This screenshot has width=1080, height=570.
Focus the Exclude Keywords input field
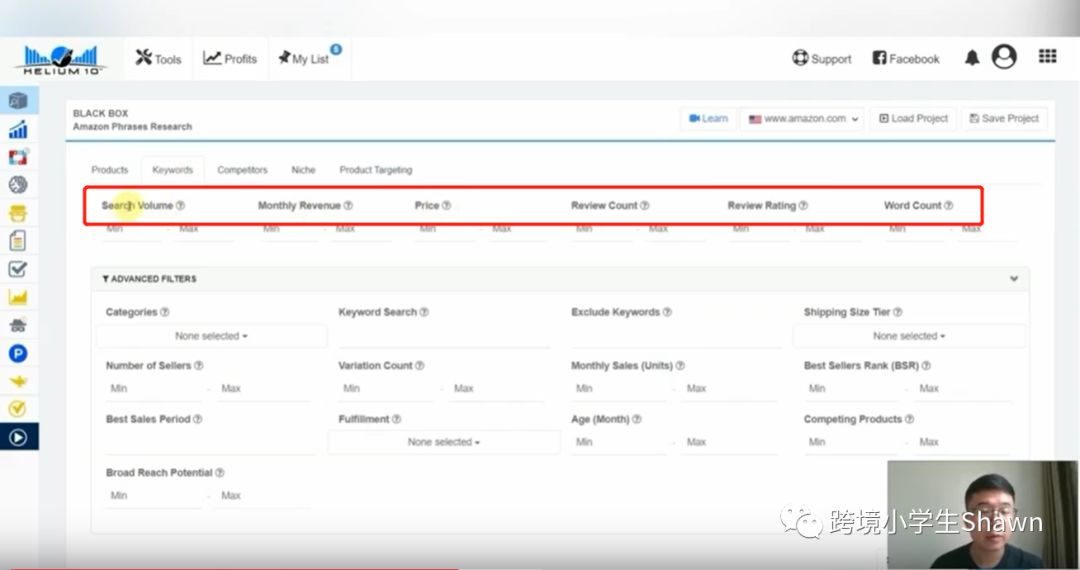tap(676, 337)
